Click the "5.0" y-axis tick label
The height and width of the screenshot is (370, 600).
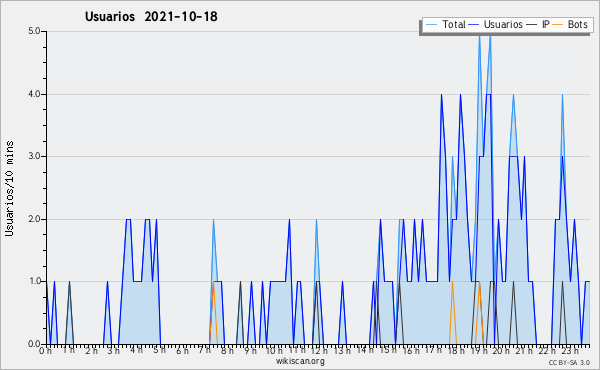click(34, 31)
